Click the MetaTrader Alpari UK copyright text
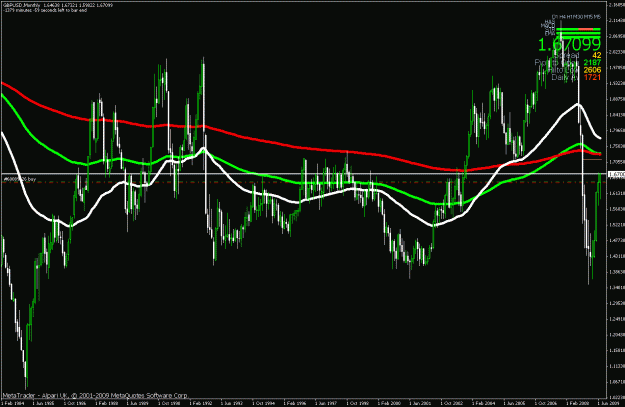 click(x=95, y=395)
